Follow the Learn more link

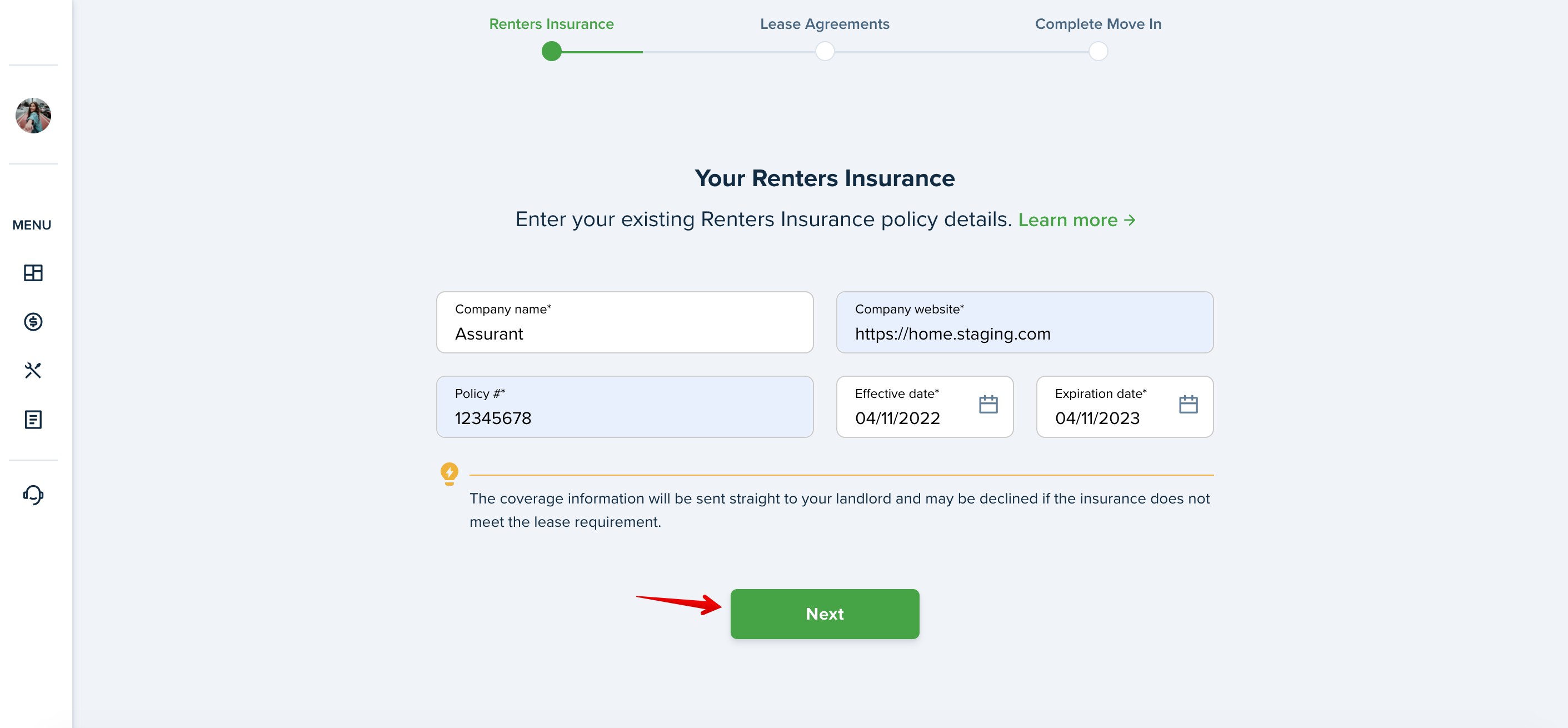[x=1077, y=220]
